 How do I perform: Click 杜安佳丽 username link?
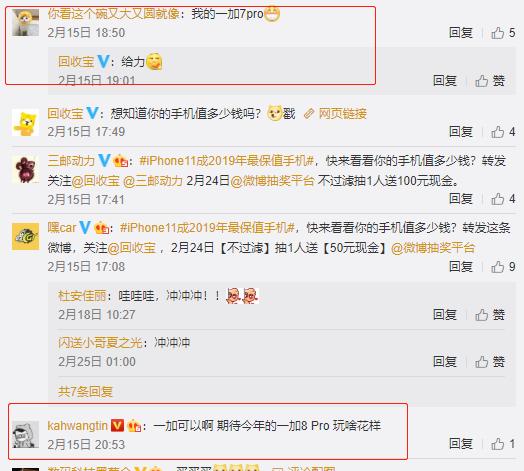(x=82, y=296)
